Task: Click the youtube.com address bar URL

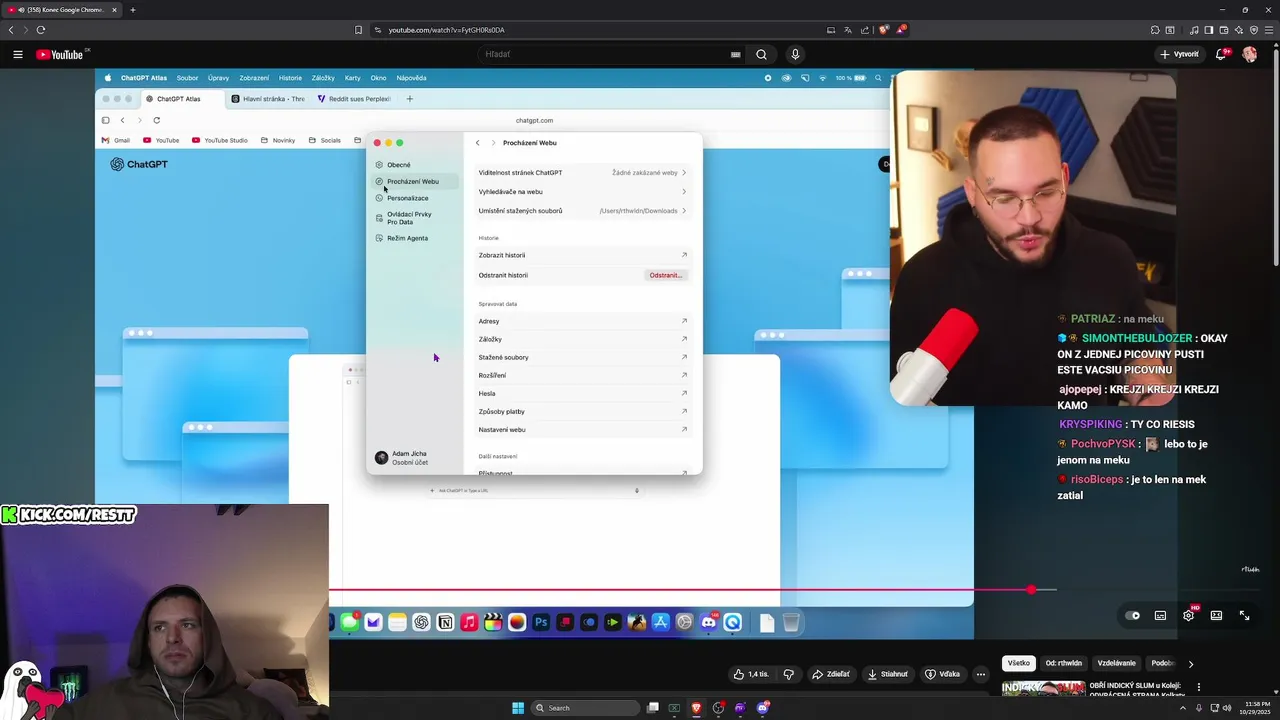Action: 446,30
